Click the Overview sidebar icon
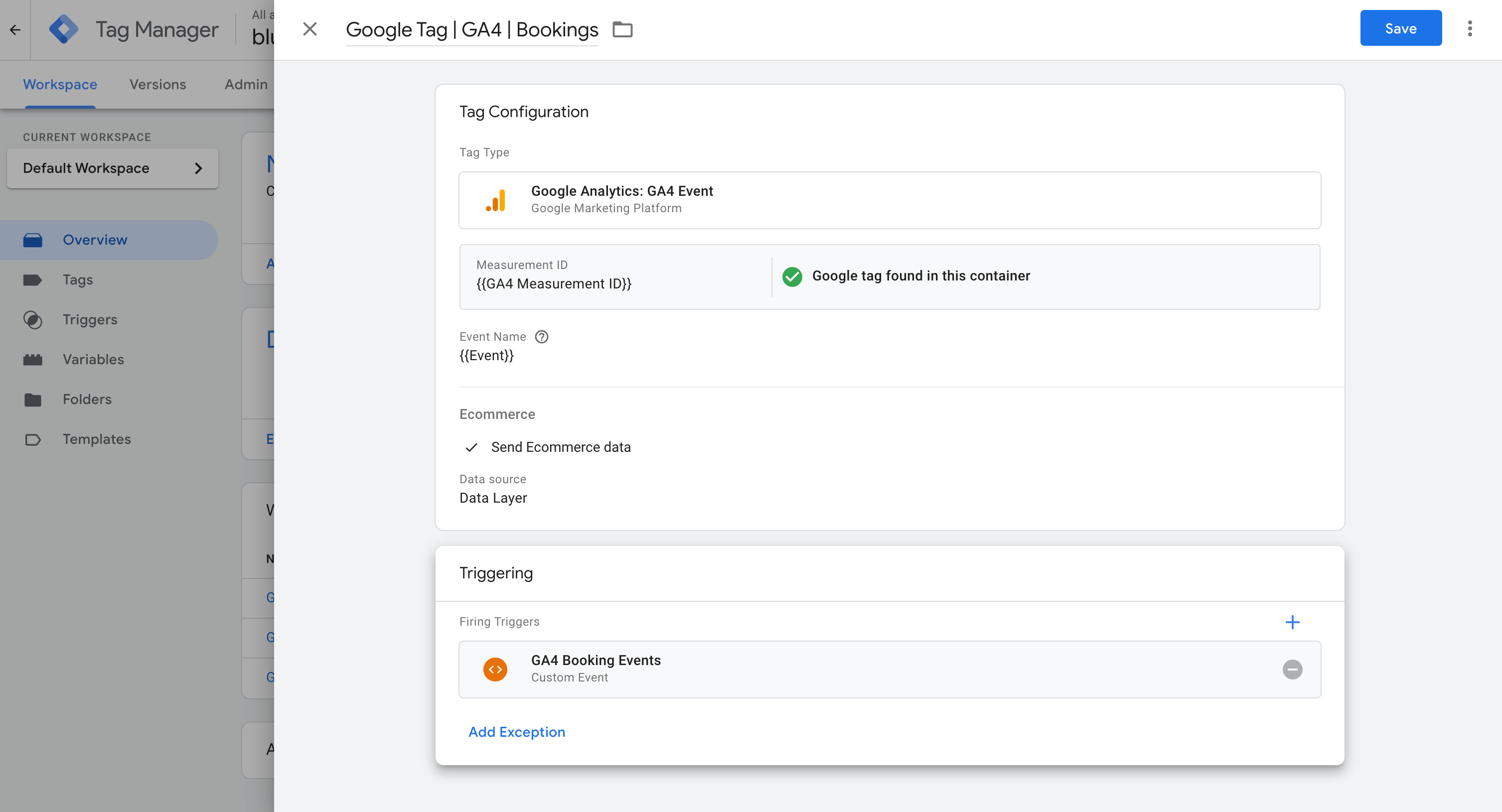 [x=33, y=240]
